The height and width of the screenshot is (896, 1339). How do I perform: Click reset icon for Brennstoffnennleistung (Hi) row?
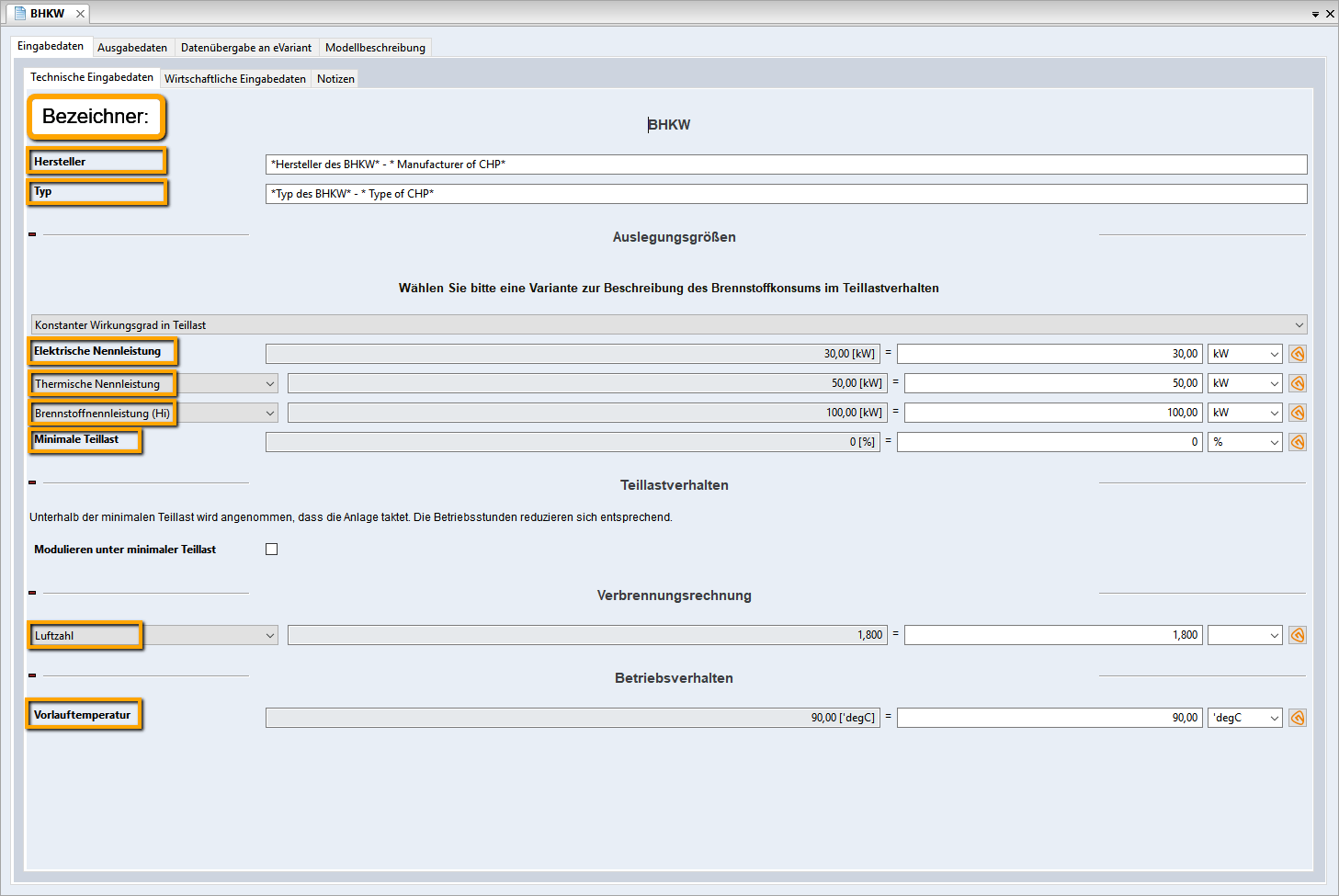(1297, 413)
